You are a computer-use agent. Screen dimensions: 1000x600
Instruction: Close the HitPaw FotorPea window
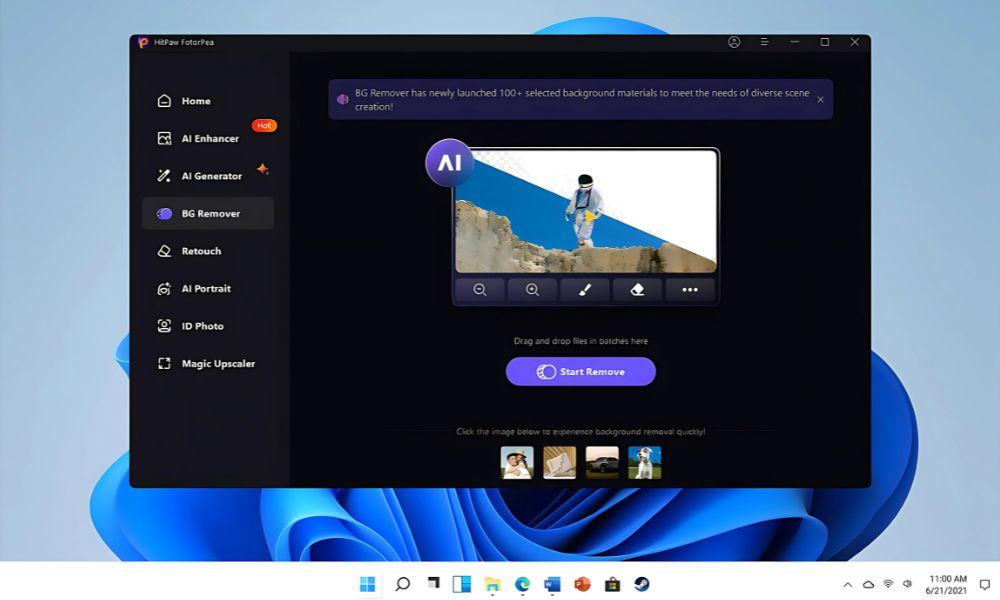[x=855, y=42]
